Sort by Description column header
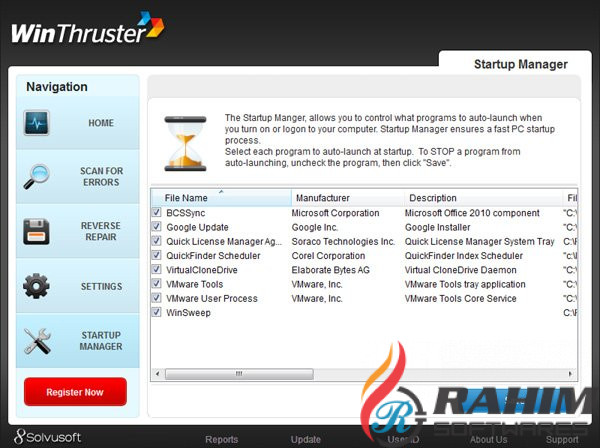 coord(483,198)
